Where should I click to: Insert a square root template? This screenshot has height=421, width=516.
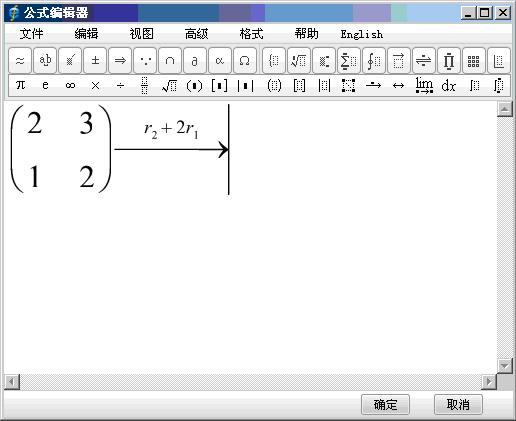(169, 86)
